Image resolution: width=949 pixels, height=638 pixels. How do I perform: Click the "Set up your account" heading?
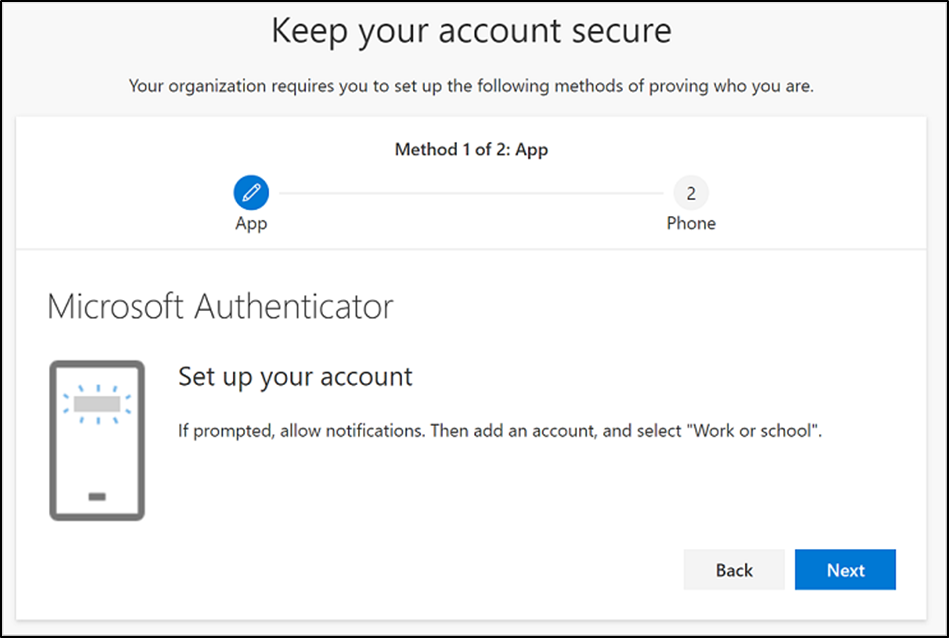point(295,377)
